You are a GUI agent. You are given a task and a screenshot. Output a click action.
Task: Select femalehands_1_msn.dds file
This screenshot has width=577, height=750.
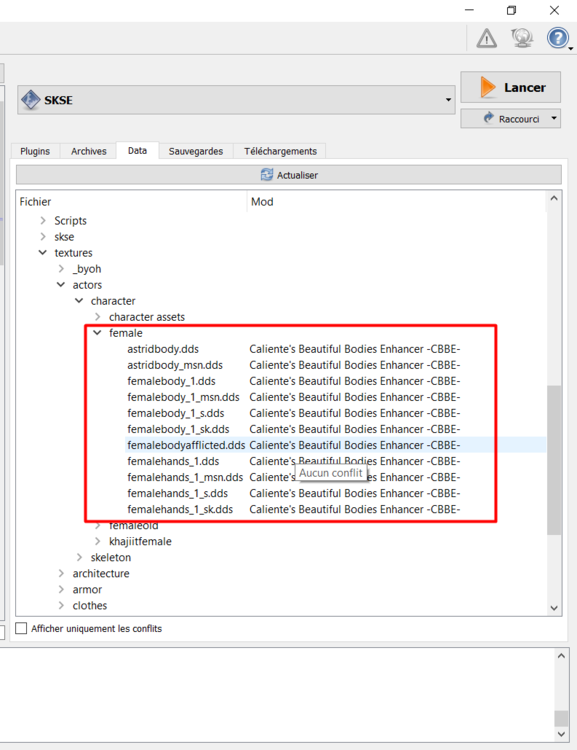pos(185,477)
